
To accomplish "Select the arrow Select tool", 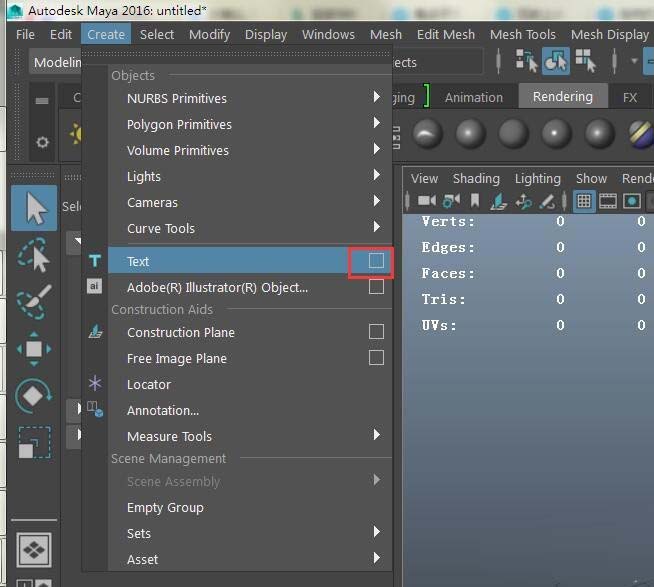I will click(x=34, y=208).
